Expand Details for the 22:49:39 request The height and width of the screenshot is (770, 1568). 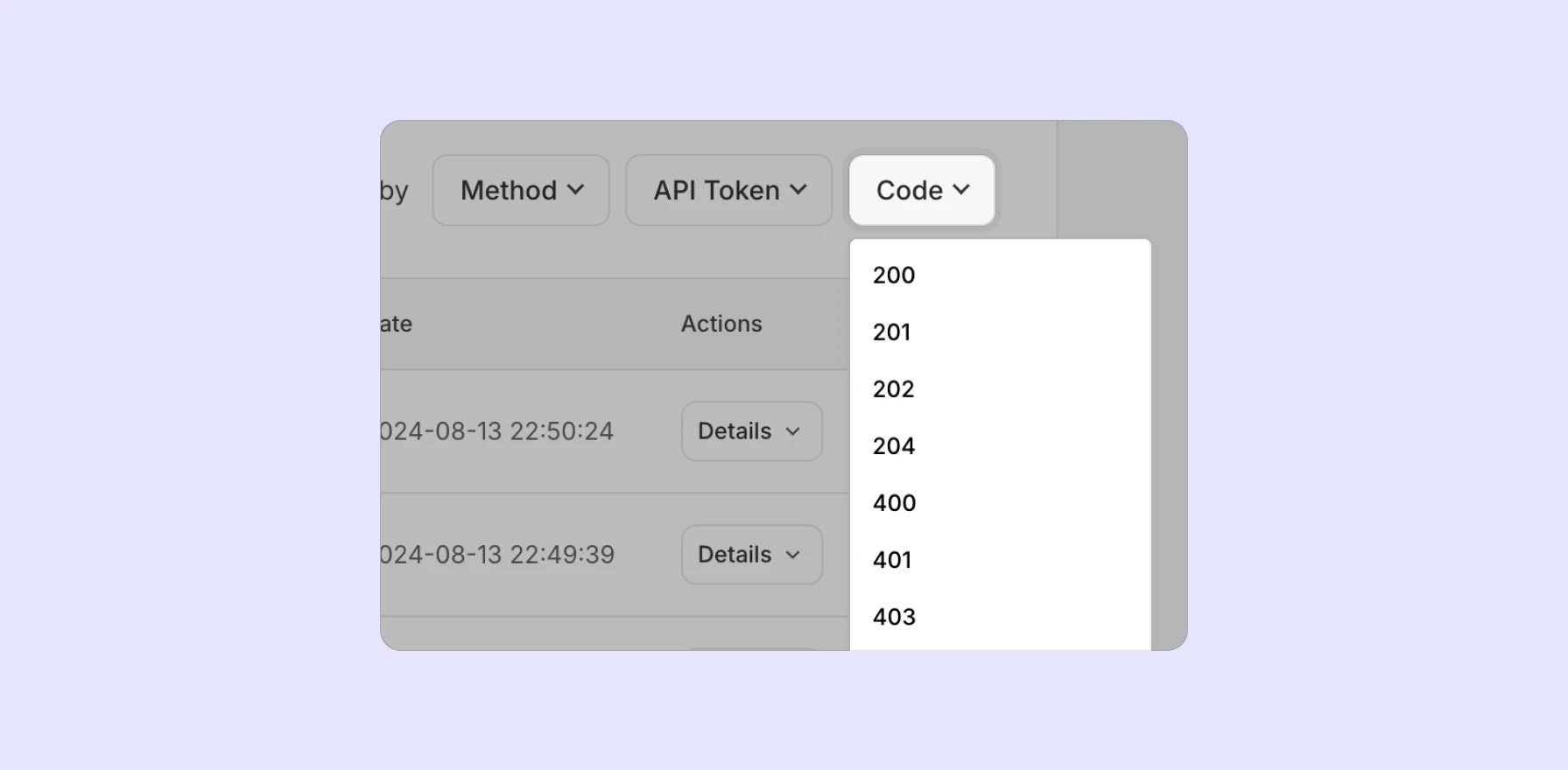pyautogui.click(x=751, y=555)
